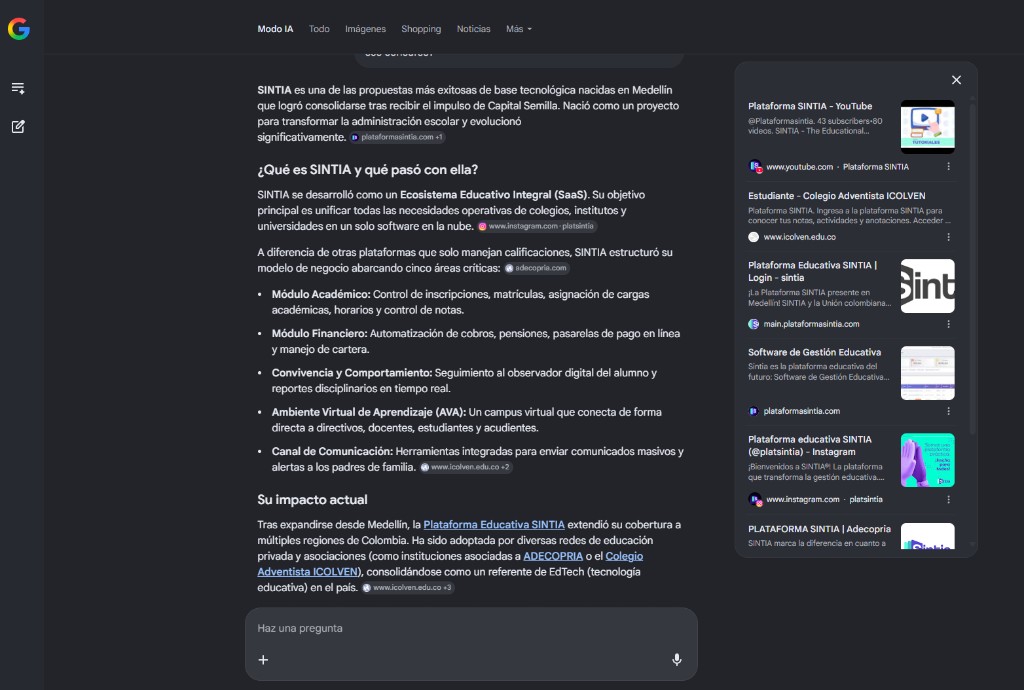The height and width of the screenshot is (690, 1024).
Task: Click the Instagram favicon beside www.instagram.com source
Action: [x=755, y=499]
